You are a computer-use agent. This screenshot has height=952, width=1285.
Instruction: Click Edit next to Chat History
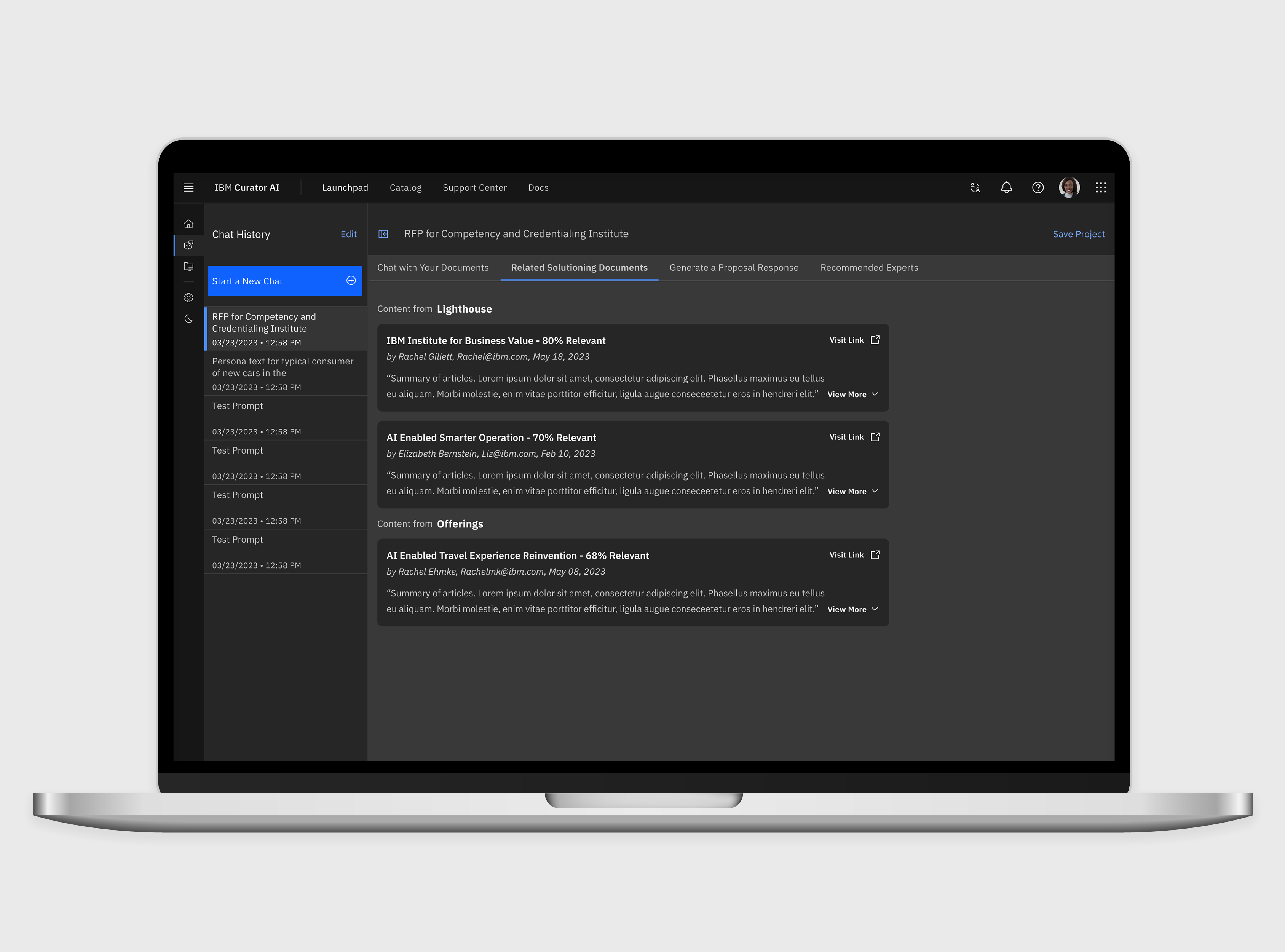[x=348, y=234]
